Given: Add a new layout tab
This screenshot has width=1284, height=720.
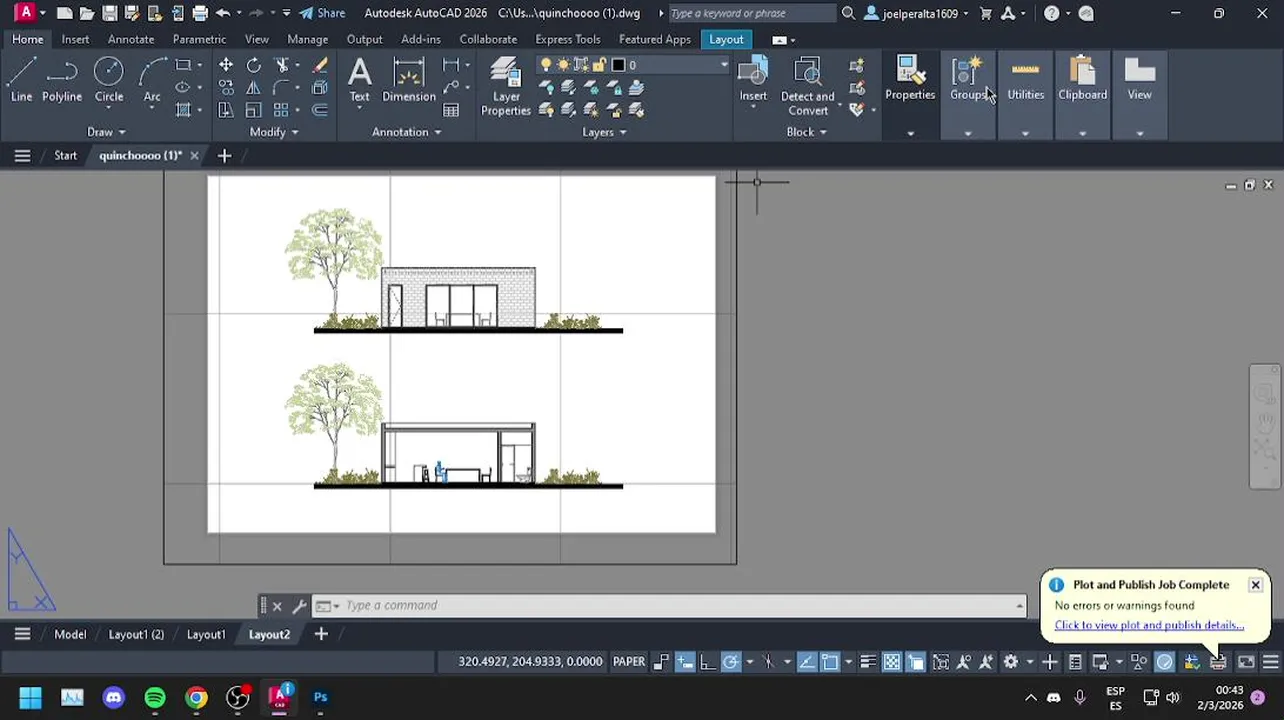Looking at the screenshot, I should [321, 634].
